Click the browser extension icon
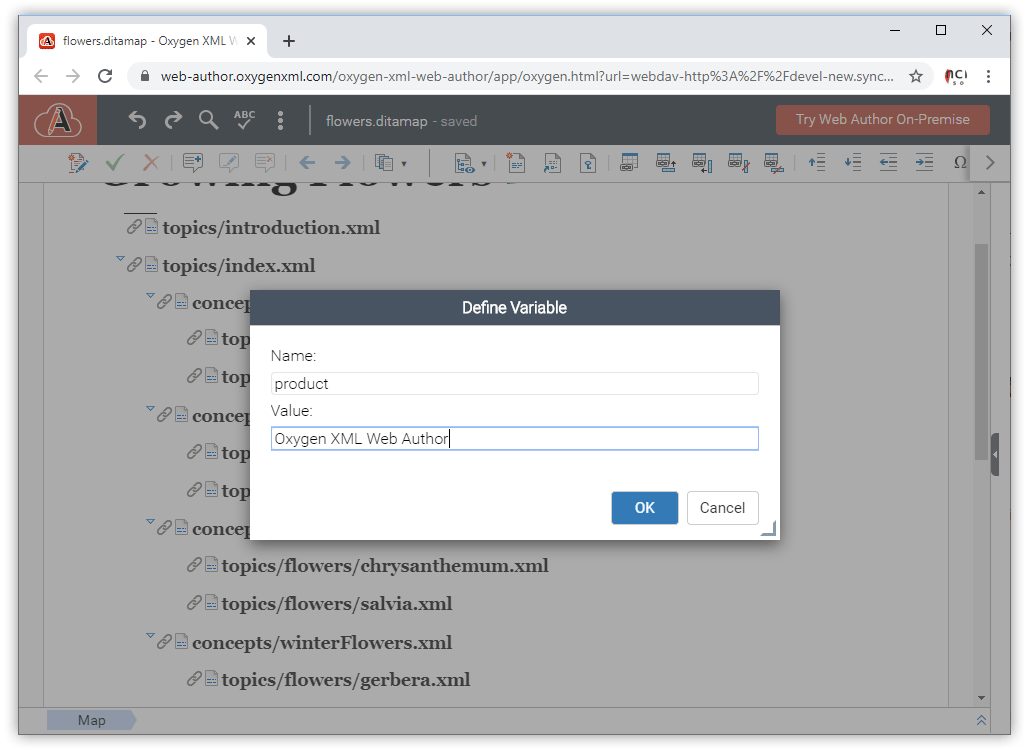The image size is (1030, 750). click(956, 76)
